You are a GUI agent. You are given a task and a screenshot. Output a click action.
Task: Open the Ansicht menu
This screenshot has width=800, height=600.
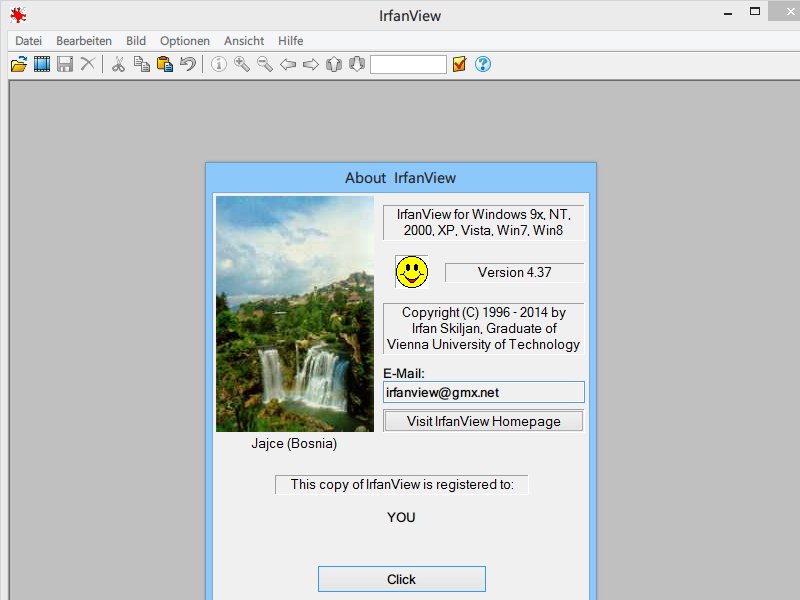tap(244, 41)
